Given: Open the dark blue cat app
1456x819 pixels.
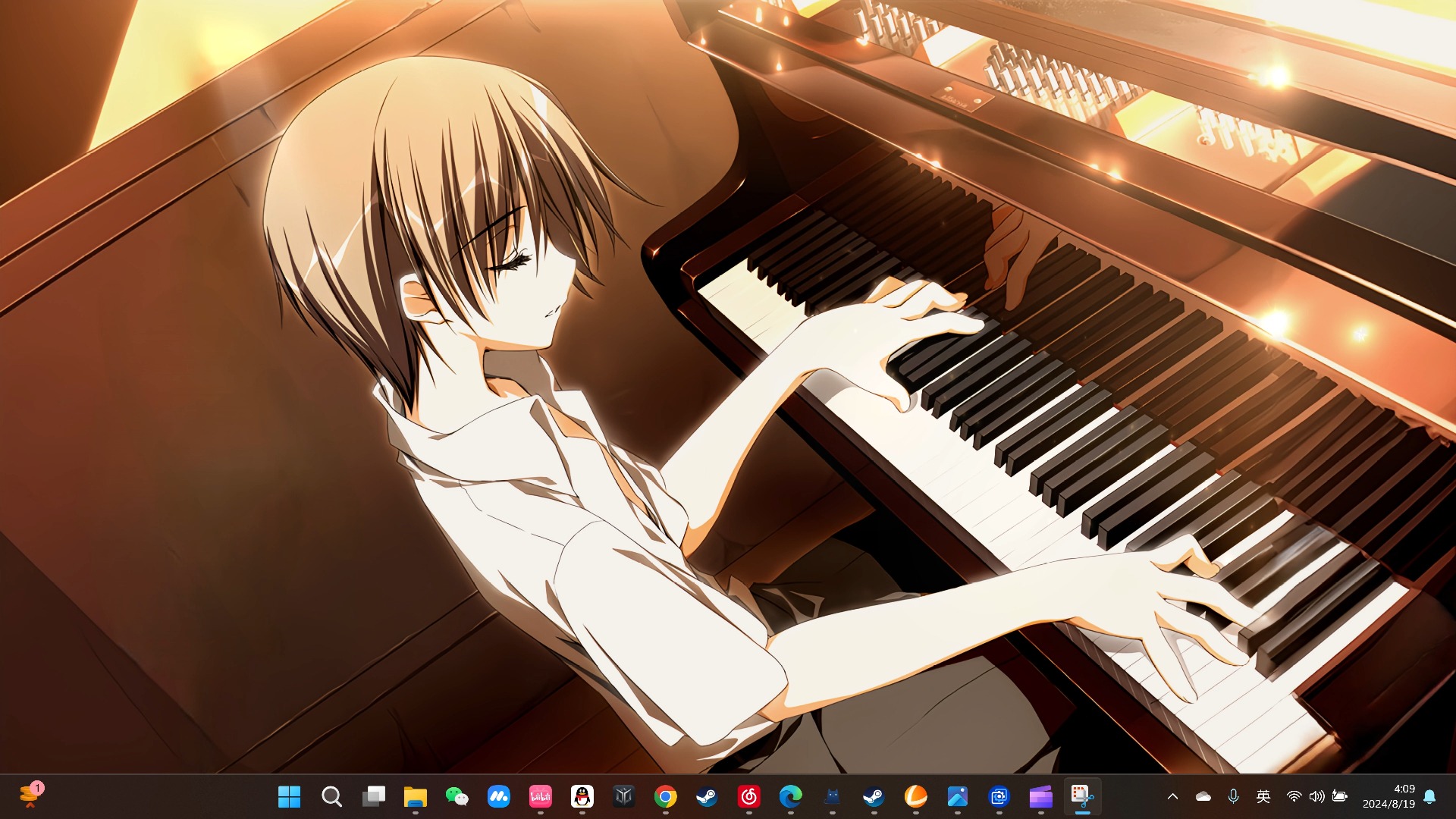Looking at the screenshot, I should (832, 796).
